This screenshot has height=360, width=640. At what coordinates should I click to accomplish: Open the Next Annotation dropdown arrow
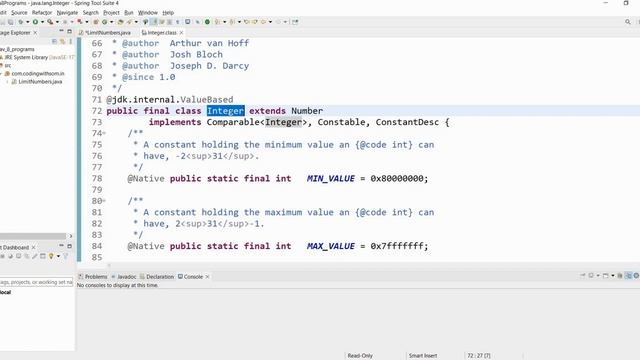(x=224, y=22)
